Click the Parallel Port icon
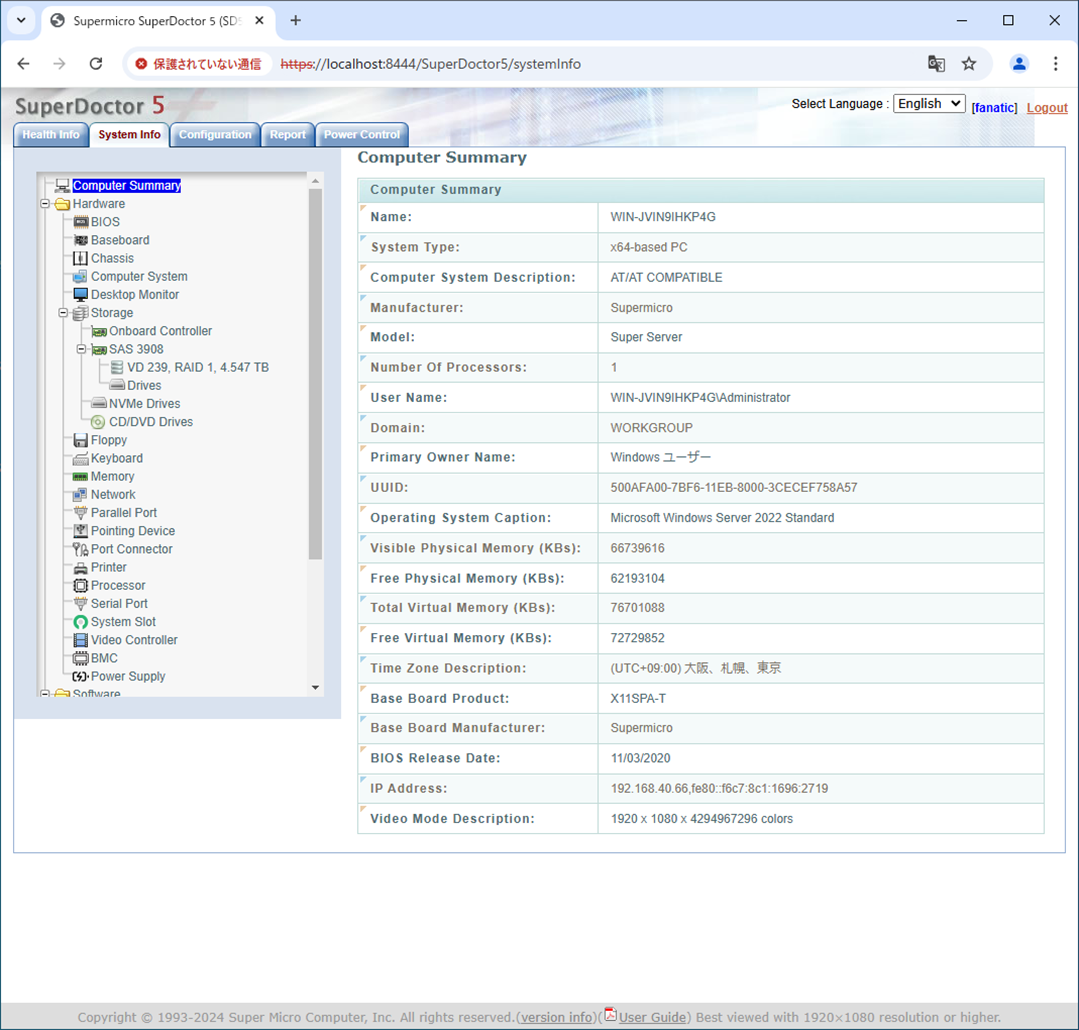This screenshot has height=1030, width=1079. [x=81, y=513]
